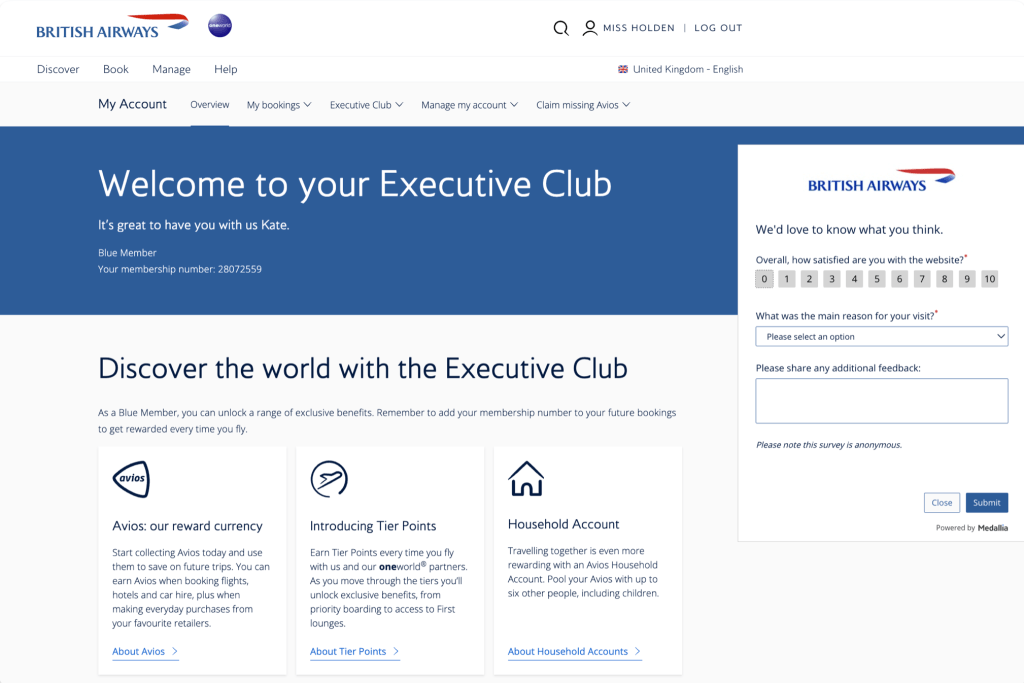This screenshot has width=1024, height=683.
Task: Click the oneworld alliance globe icon
Action: point(219,27)
